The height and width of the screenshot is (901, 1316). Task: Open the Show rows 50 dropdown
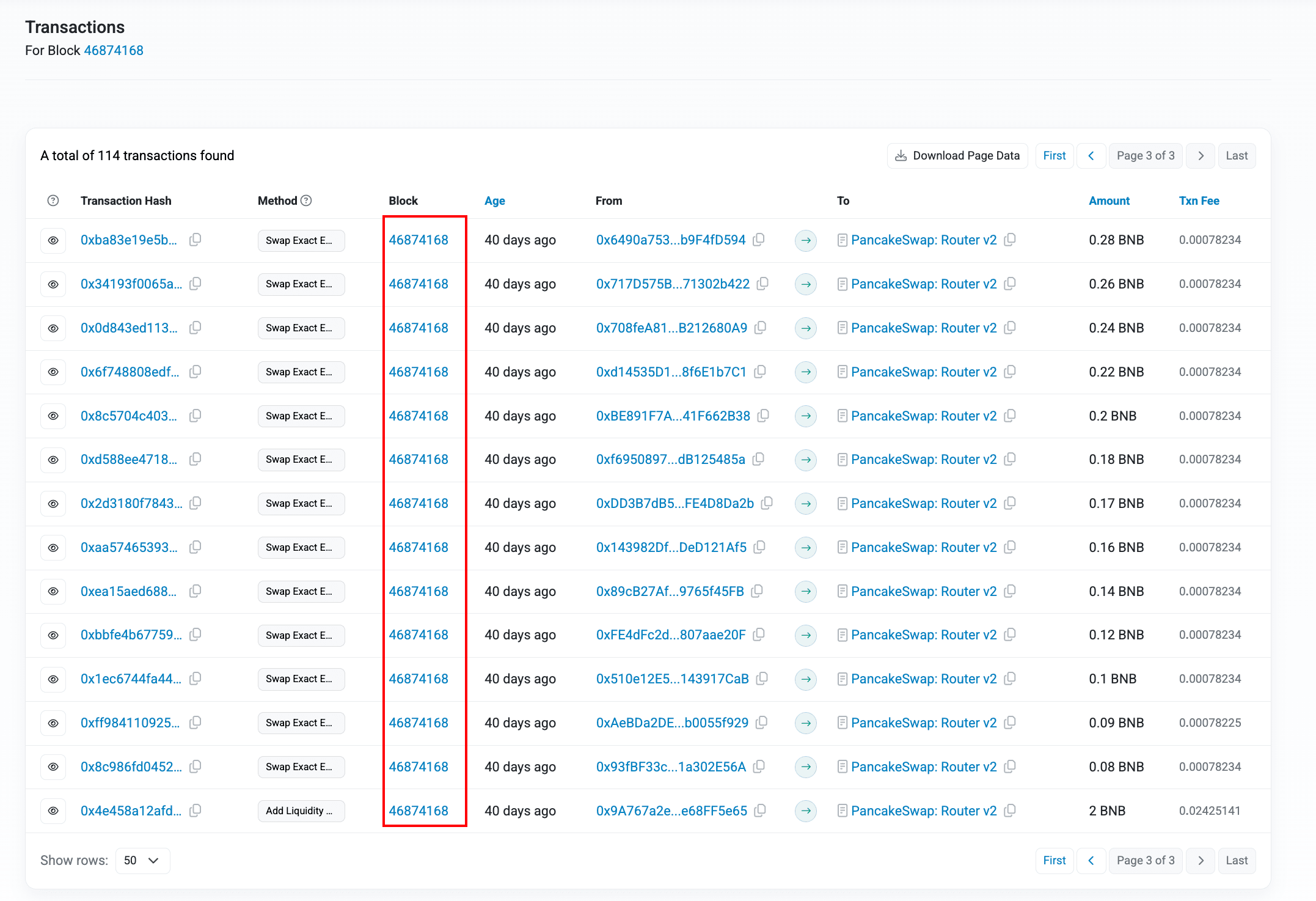coord(142,861)
